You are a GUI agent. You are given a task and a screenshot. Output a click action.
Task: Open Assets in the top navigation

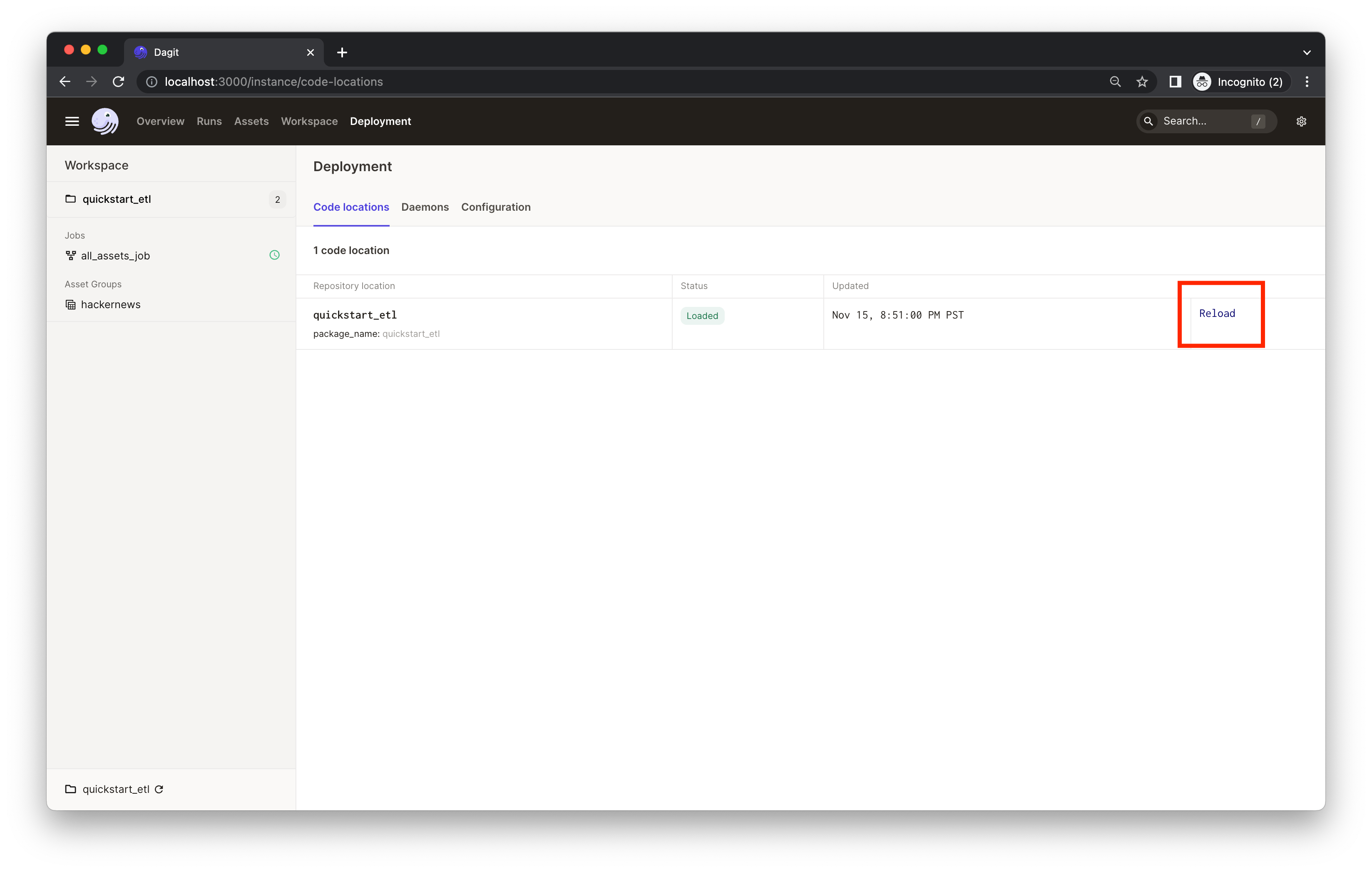(251, 122)
